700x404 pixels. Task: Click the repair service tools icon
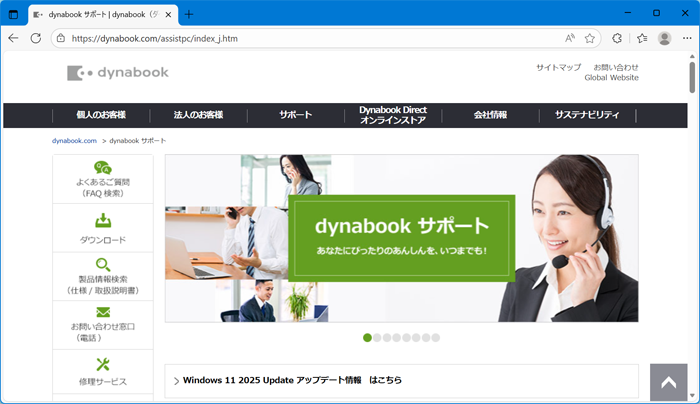[103, 364]
